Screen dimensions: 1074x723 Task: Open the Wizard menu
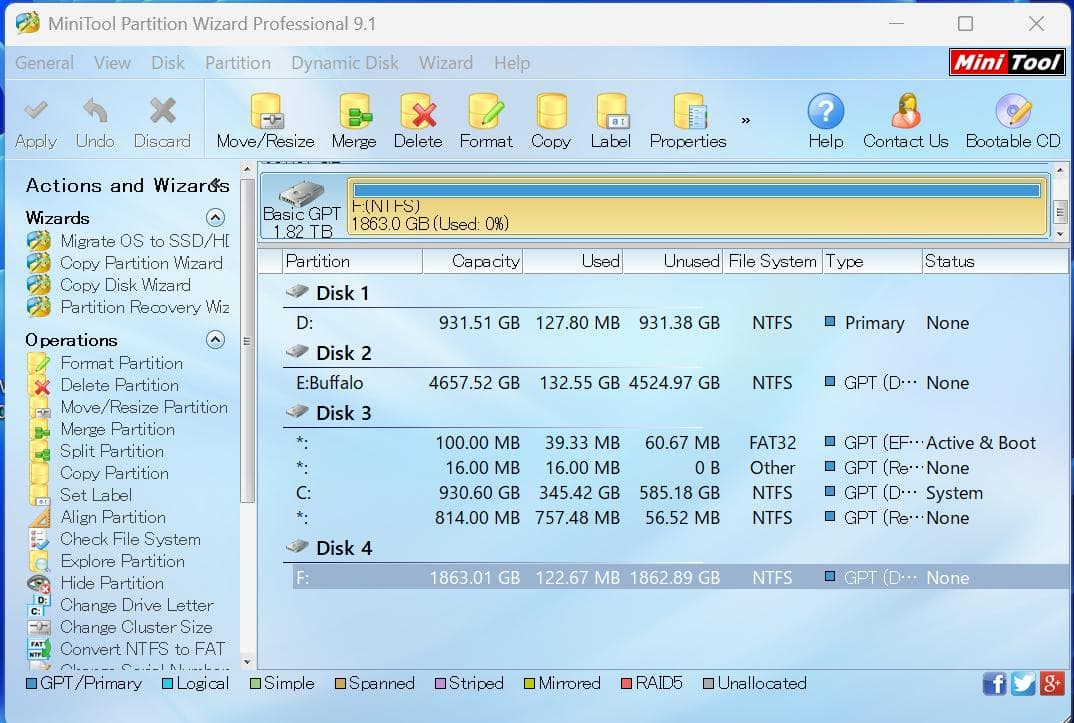pyautogui.click(x=446, y=63)
